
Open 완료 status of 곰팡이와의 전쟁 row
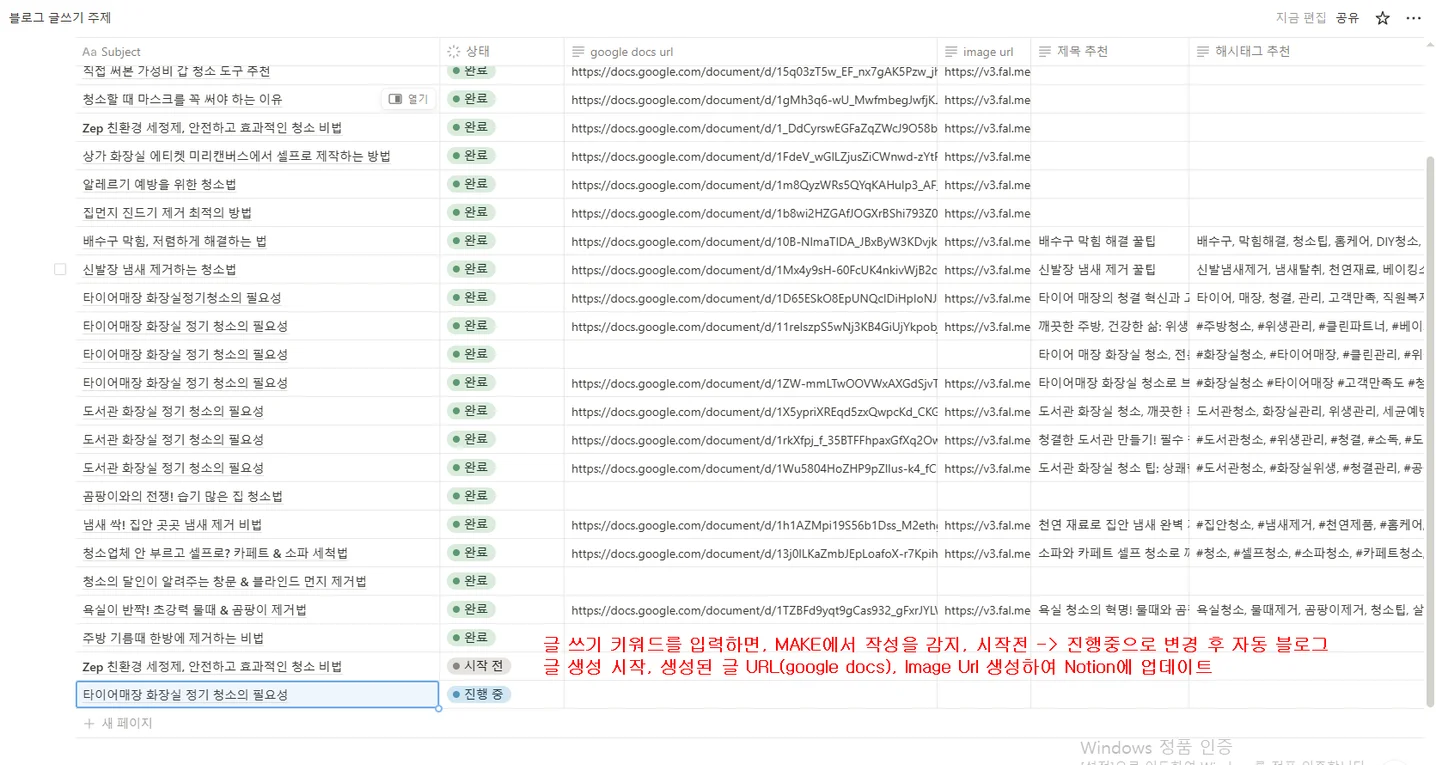(x=471, y=496)
